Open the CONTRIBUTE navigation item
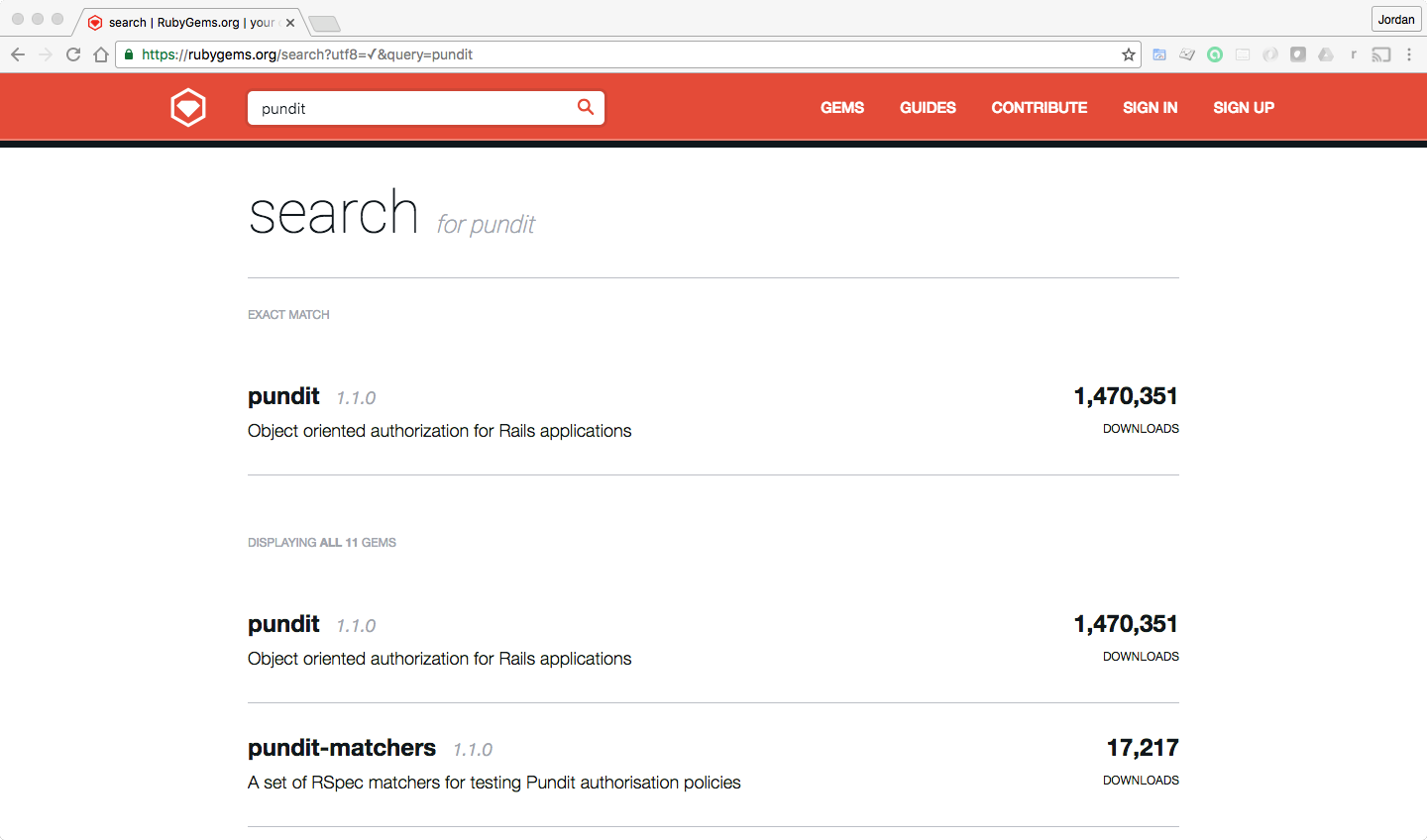Screen dimensions: 1427x840 coord(1040,107)
